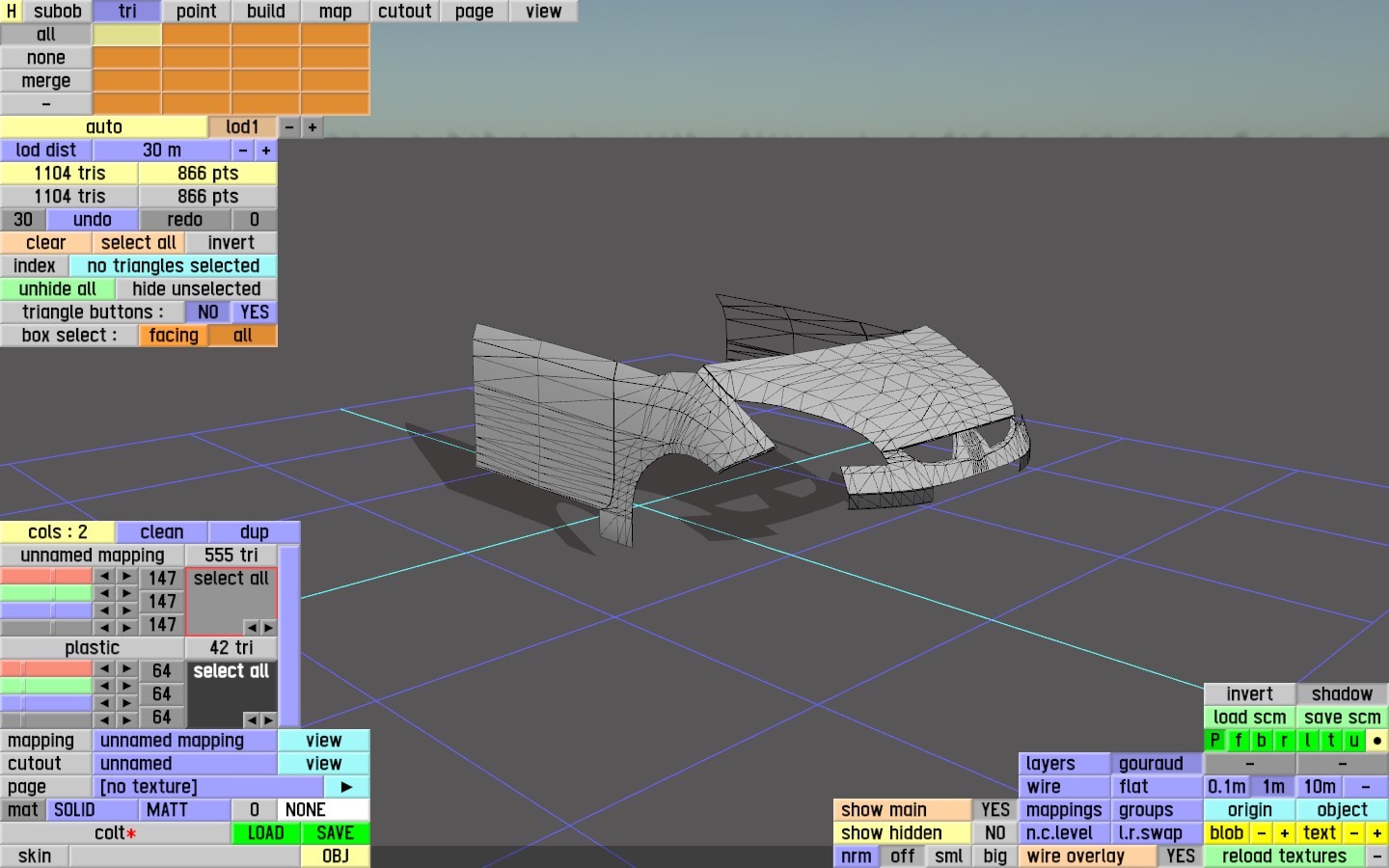Increase red of unnamed mapping using right arrow
Image resolution: width=1389 pixels, height=868 pixels.
(127, 576)
